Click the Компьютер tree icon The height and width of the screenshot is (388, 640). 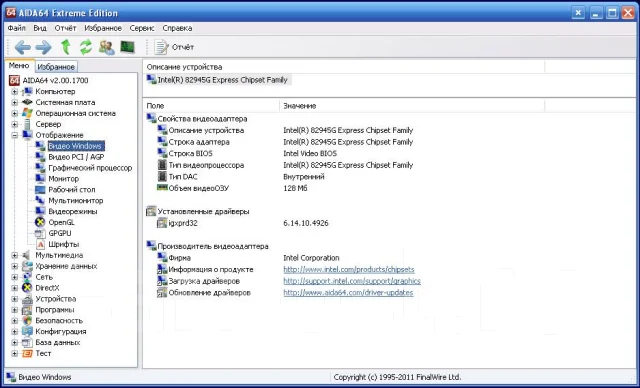[x=27, y=91]
